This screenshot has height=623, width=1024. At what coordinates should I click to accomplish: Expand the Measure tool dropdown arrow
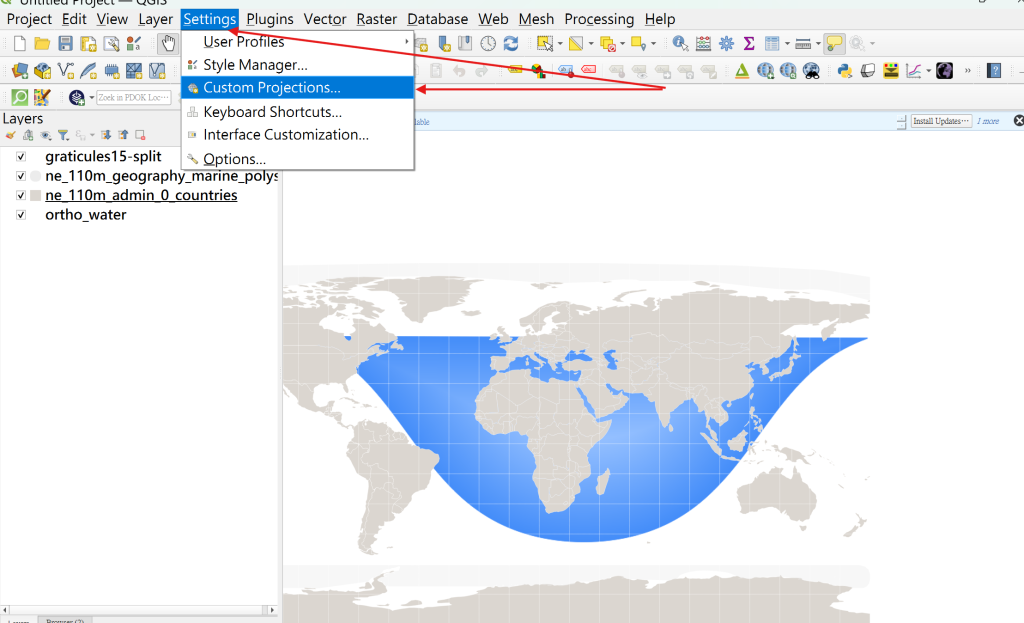818,44
